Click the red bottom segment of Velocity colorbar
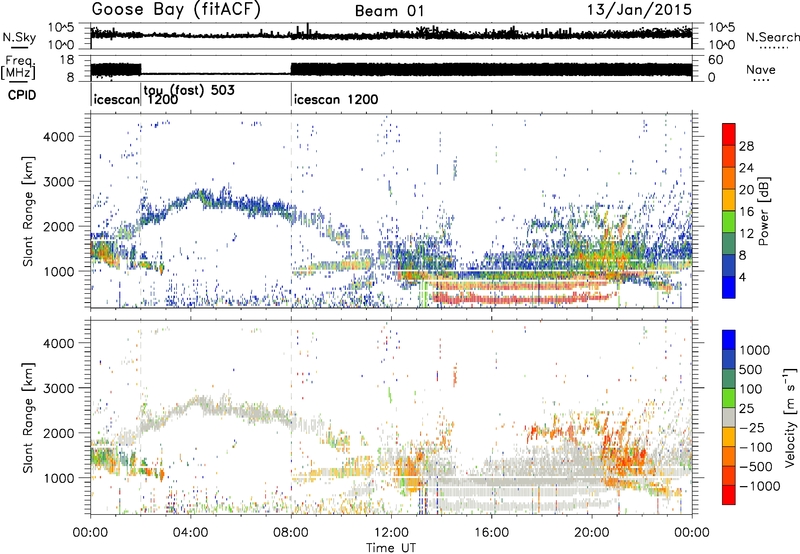 [729, 495]
